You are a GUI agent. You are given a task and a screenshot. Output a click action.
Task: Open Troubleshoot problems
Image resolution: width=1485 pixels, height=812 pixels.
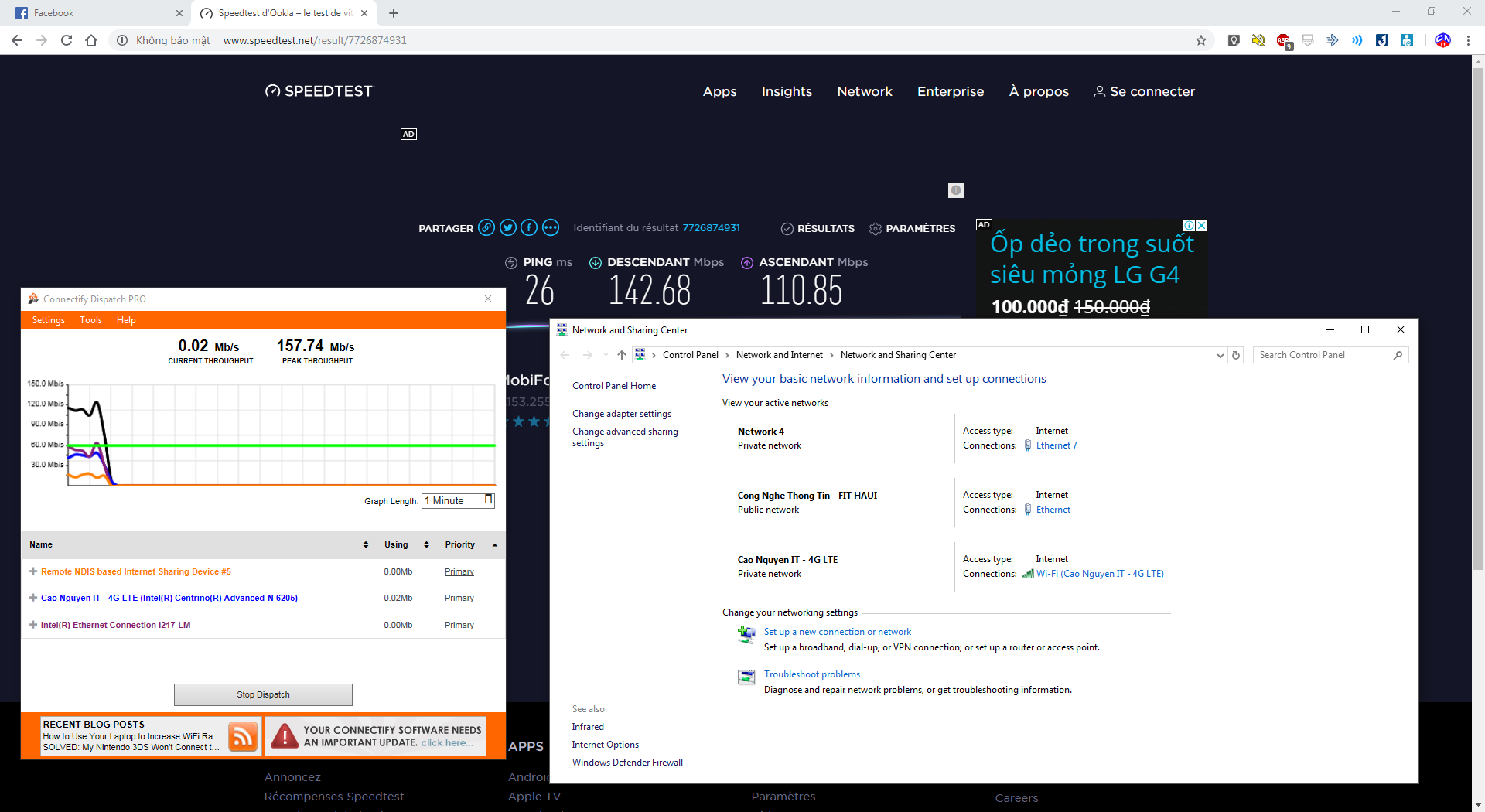pos(812,674)
